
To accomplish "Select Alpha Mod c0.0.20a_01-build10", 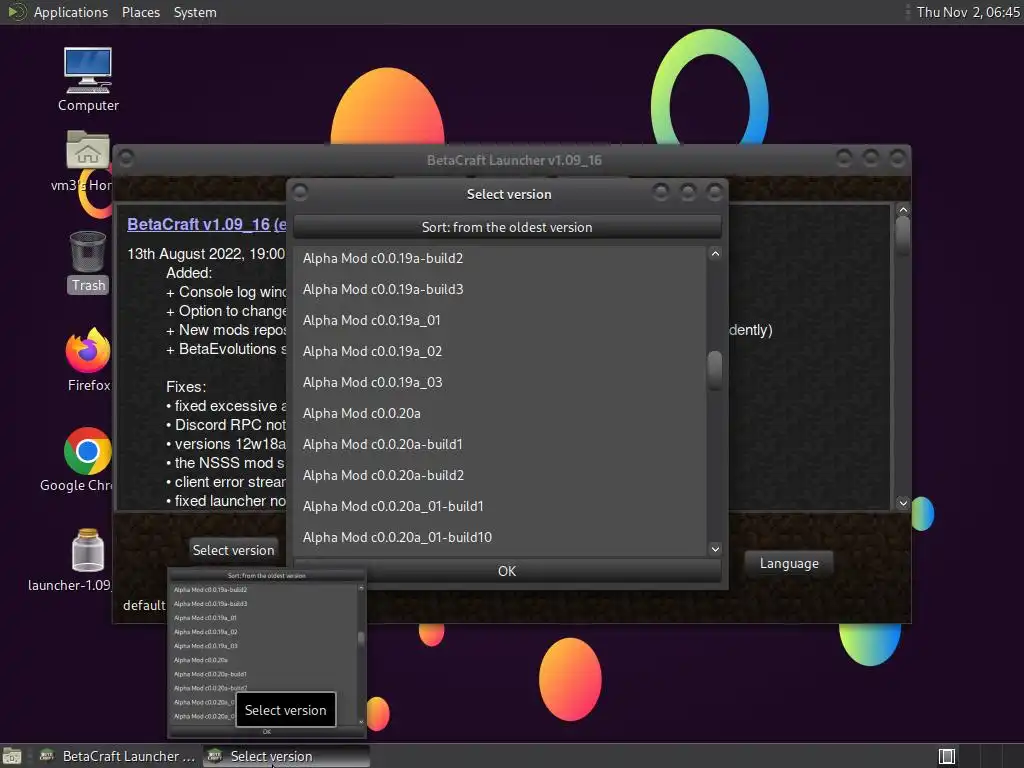I will tap(500, 537).
